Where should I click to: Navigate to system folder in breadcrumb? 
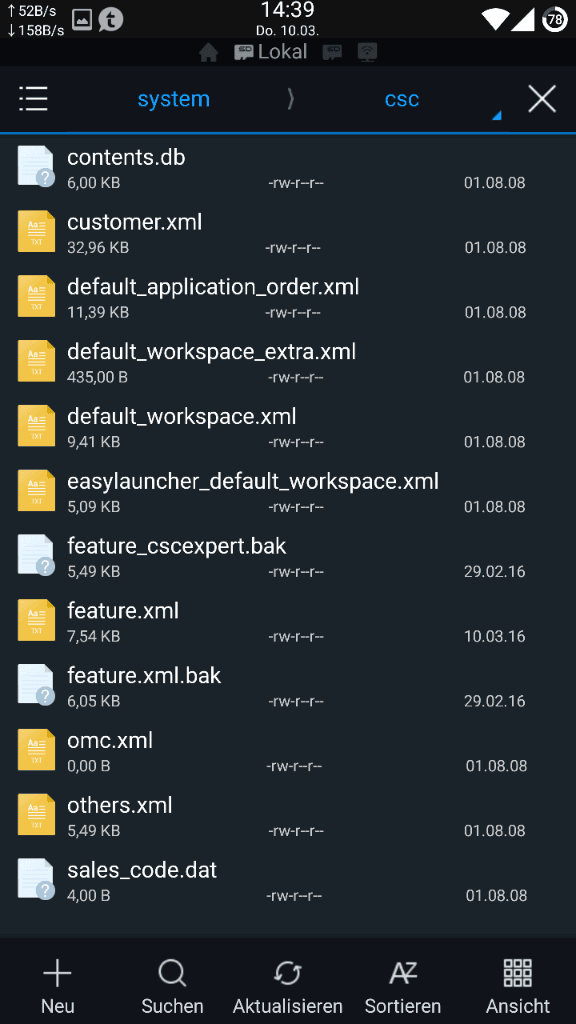(174, 99)
